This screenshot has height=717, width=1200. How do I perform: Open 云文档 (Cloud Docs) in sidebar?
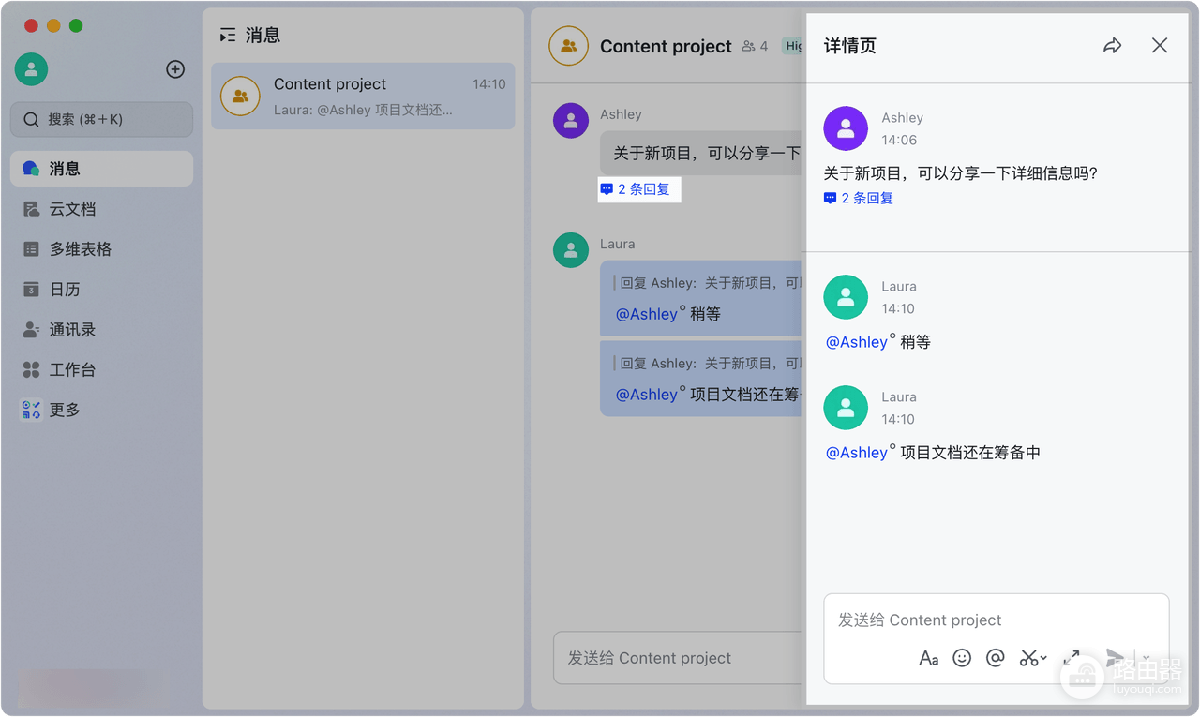pos(101,209)
